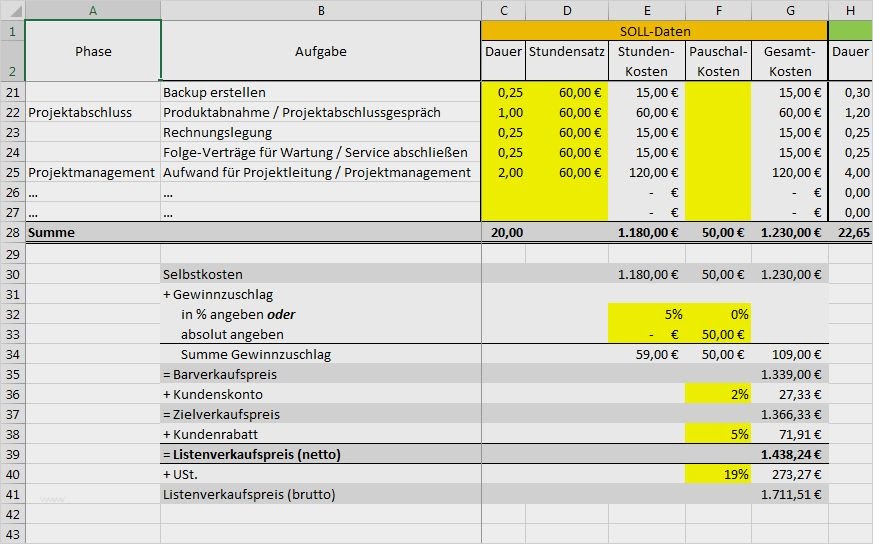873x544 pixels.
Task: Select USt. percentage '19%'
Action: click(718, 474)
